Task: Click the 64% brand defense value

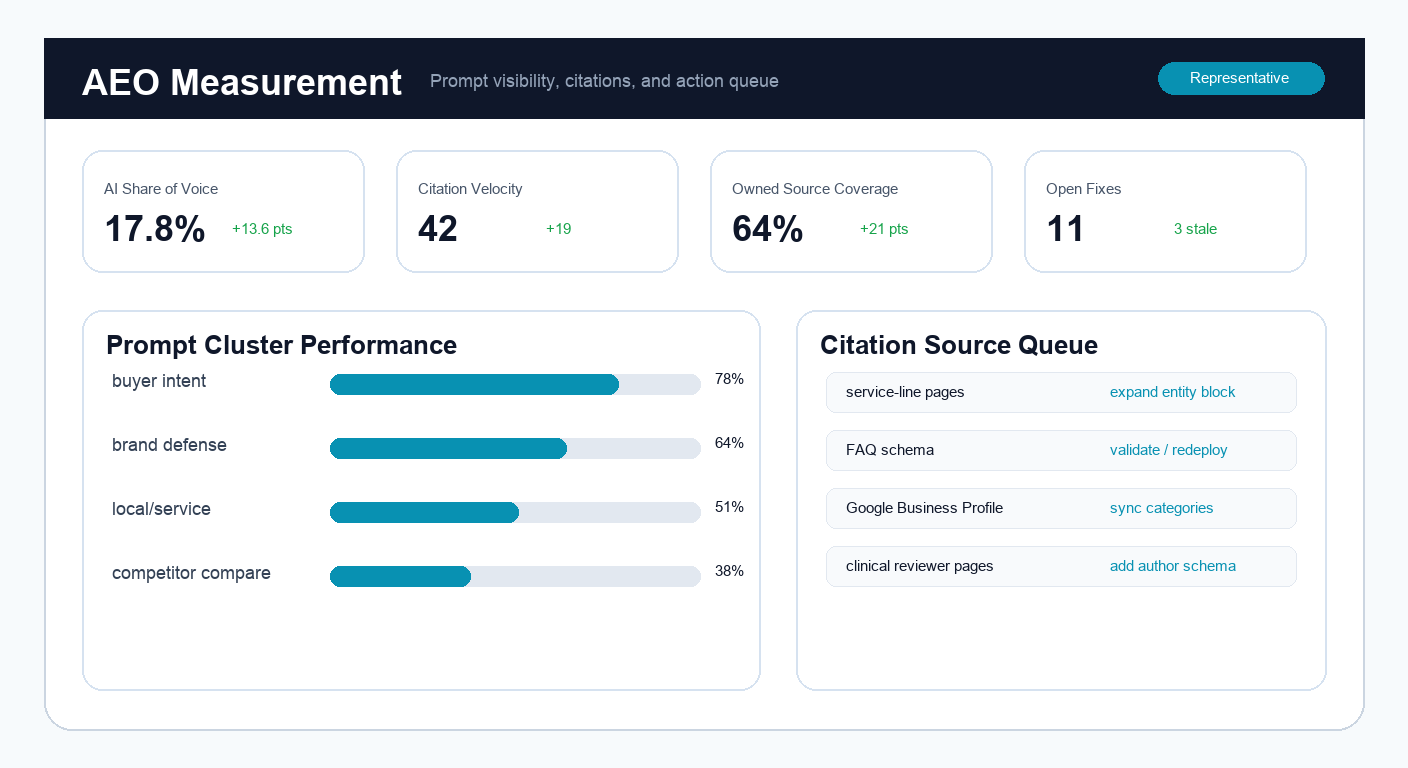Action: [729, 443]
